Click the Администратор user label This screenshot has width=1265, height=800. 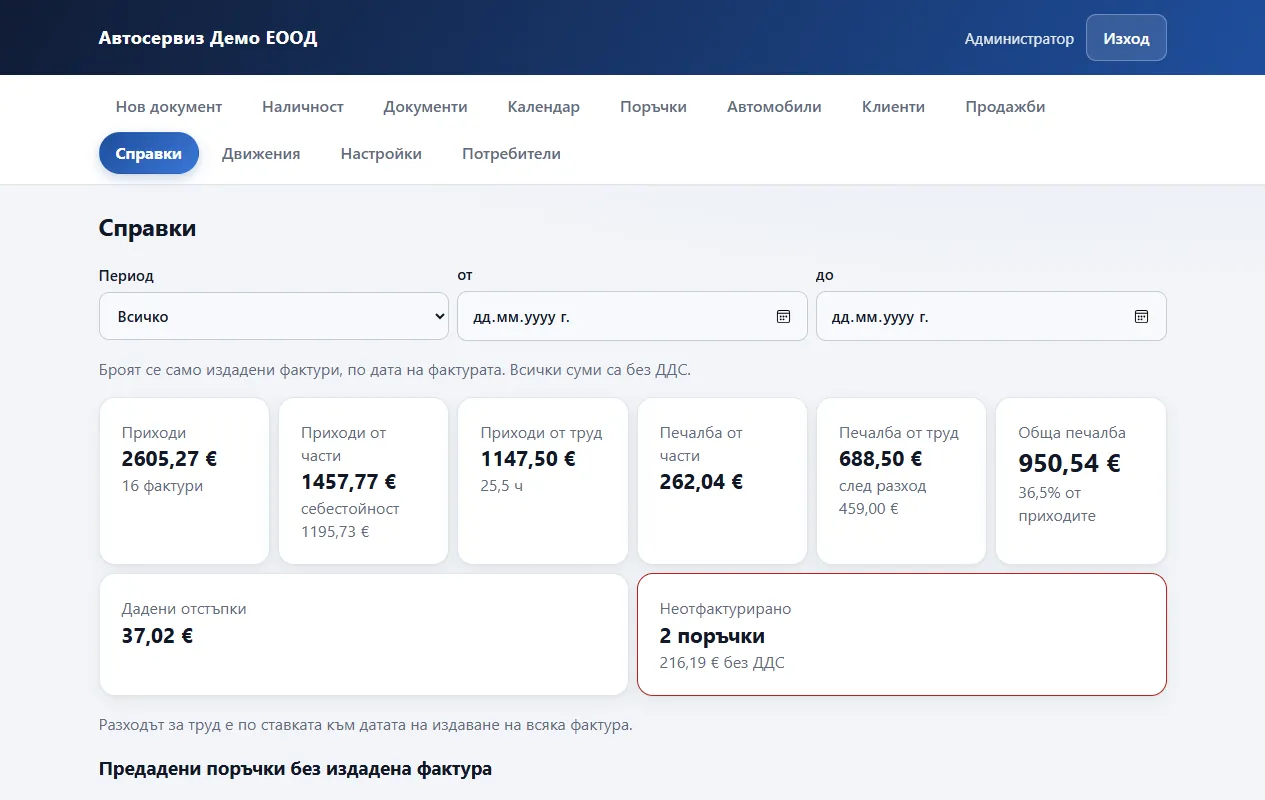click(x=1019, y=39)
